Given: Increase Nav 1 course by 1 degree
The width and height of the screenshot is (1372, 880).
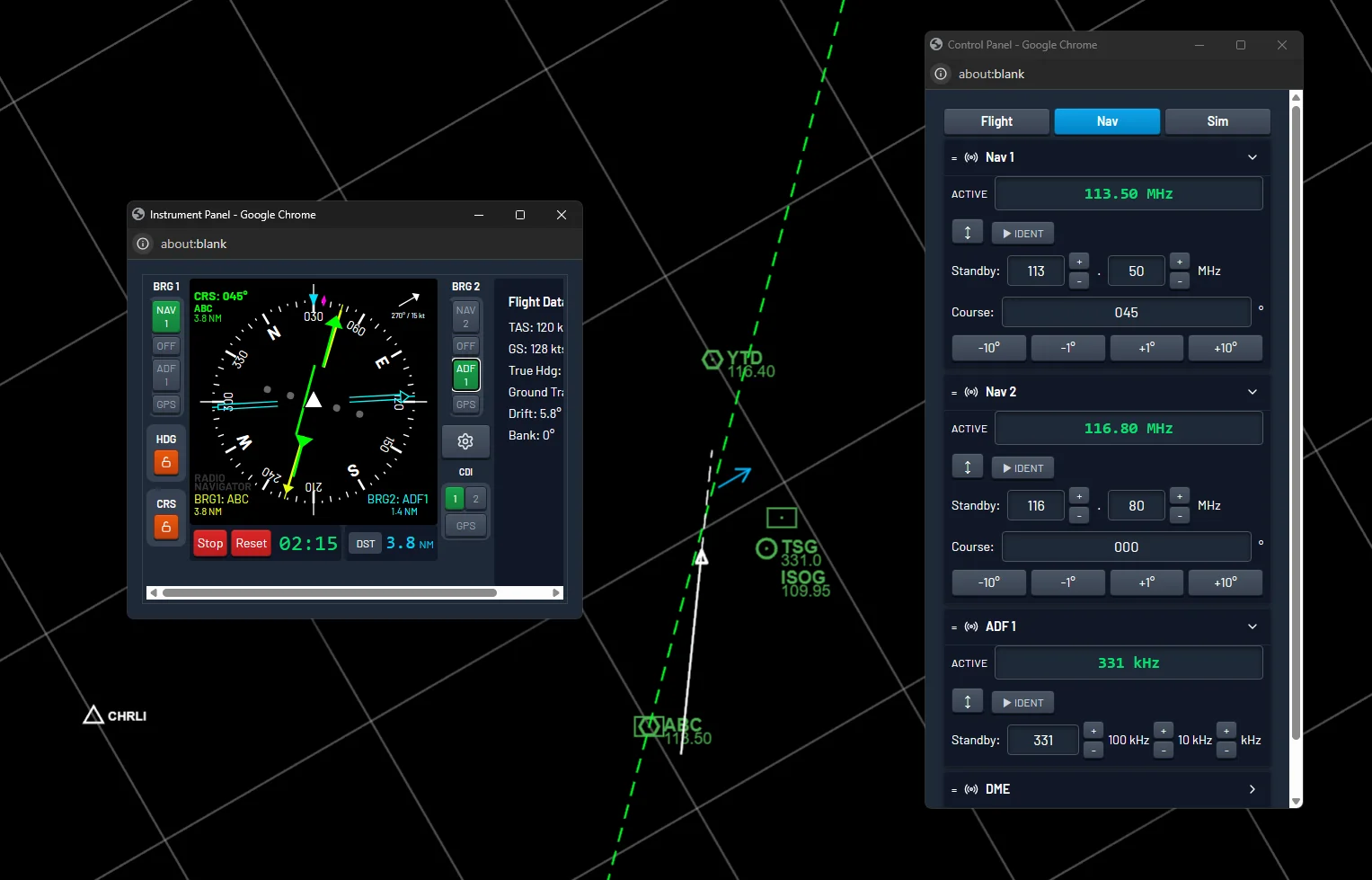Looking at the screenshot, I should coord(1146,348).
